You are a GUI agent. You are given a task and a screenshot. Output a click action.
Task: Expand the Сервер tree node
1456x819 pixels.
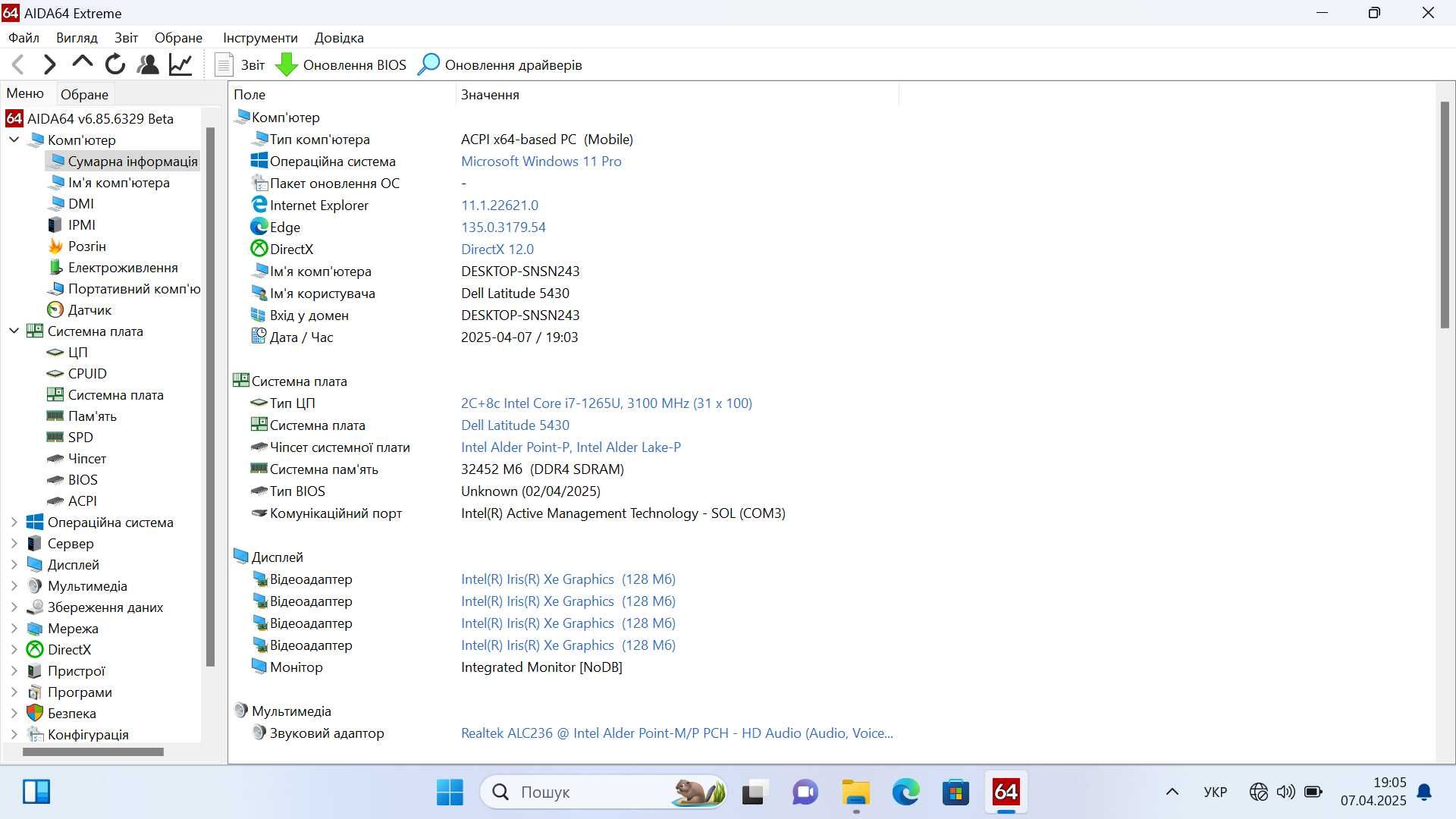coord(14,543)
